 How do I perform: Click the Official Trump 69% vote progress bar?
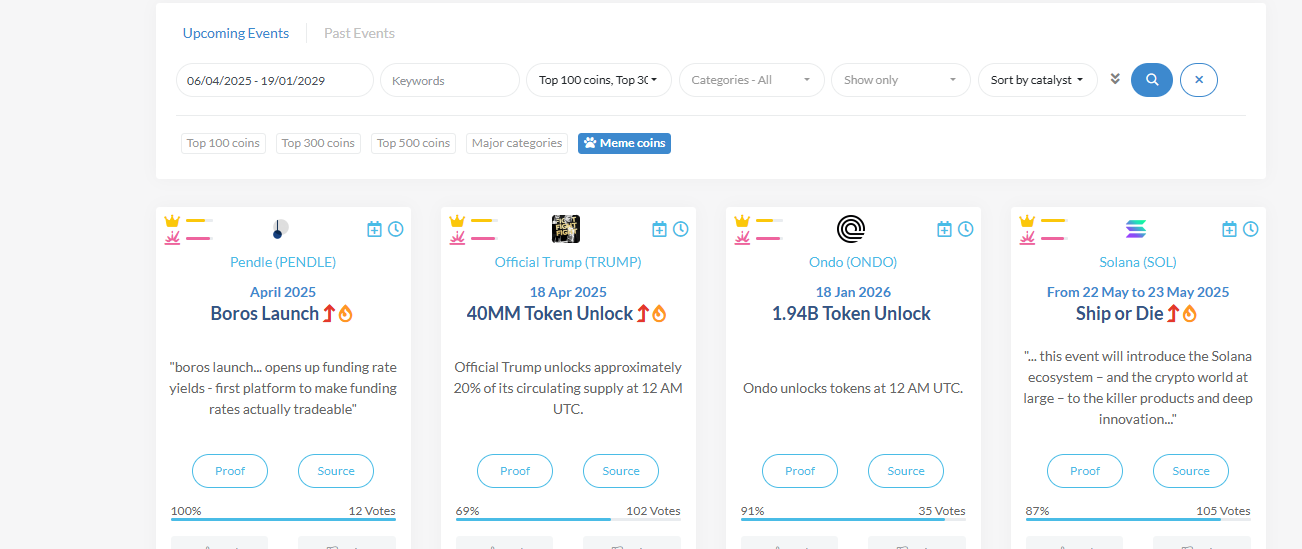click(568, 519)
